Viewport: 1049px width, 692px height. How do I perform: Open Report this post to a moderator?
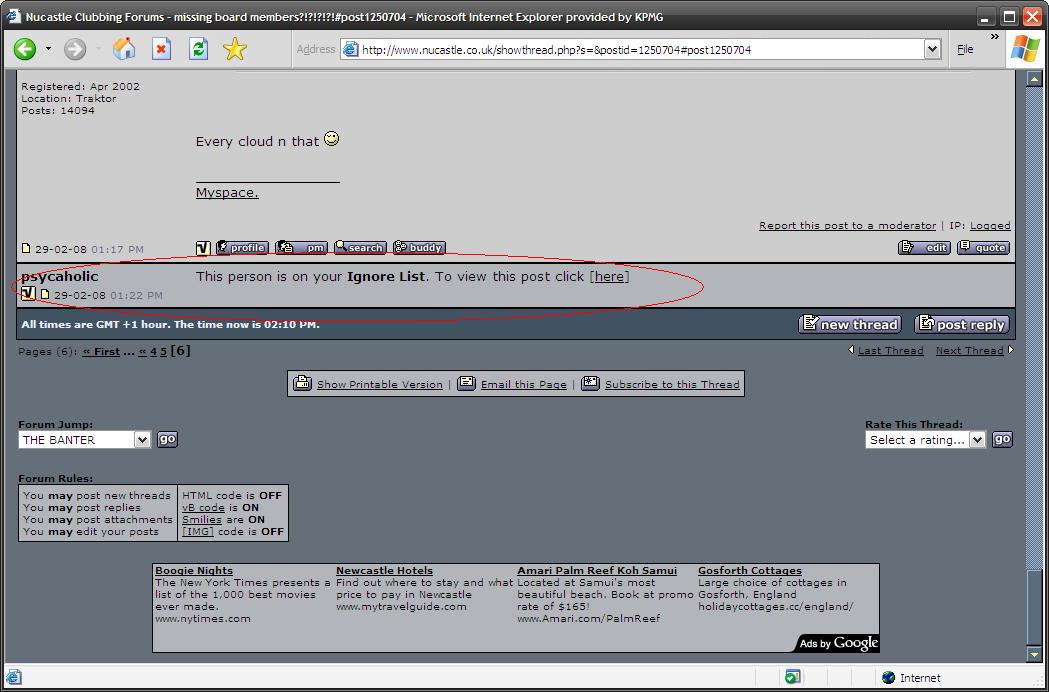847,226
